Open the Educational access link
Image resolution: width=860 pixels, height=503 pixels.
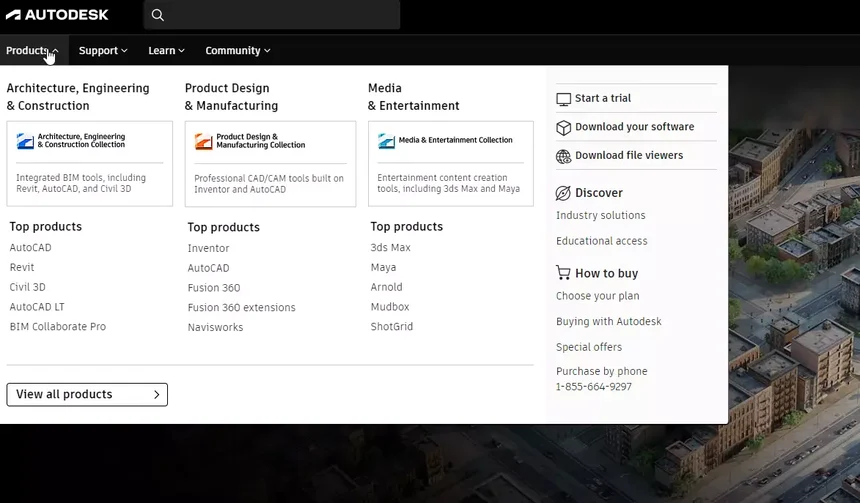(602, 241)
